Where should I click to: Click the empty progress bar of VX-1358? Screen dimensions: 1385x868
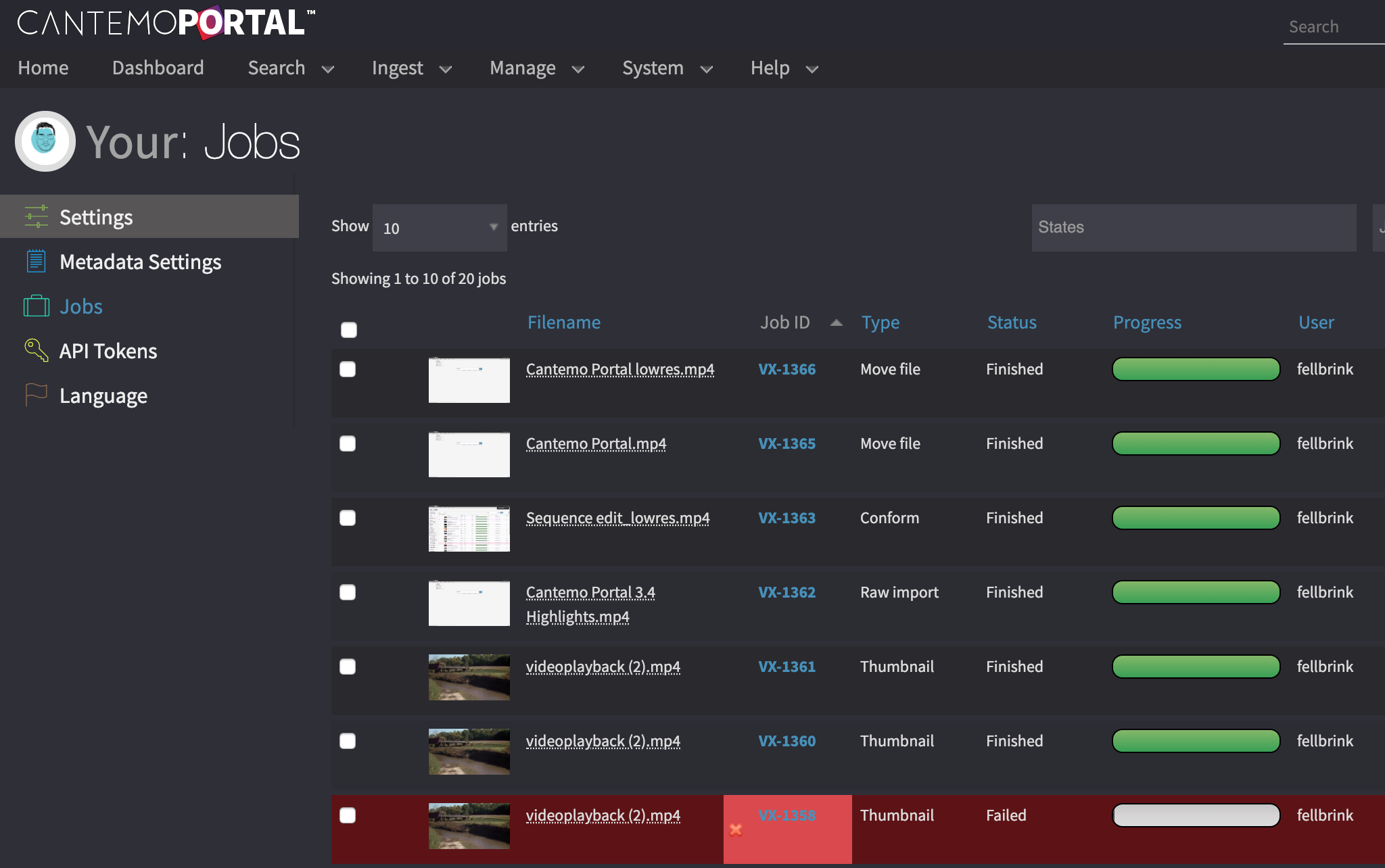[1196, 815]
